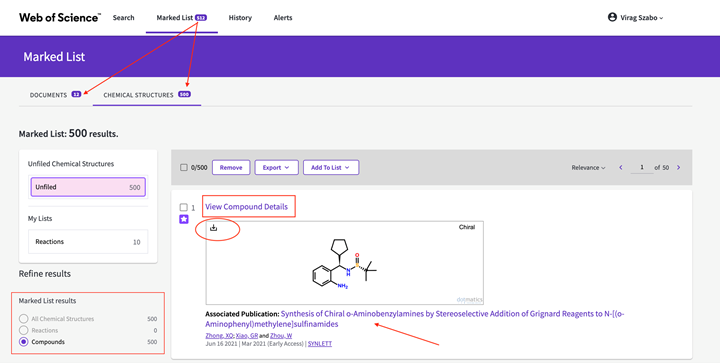Click the purple star marked-list icon

click(184, 219)
